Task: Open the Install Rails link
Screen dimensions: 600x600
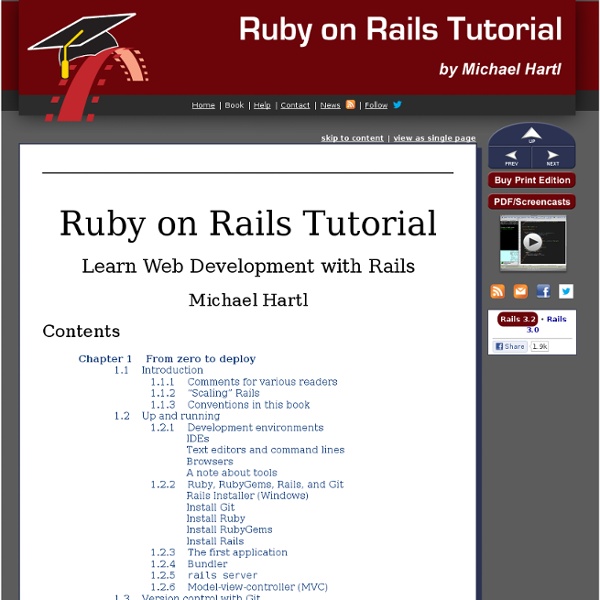Action: coord(215,541)
